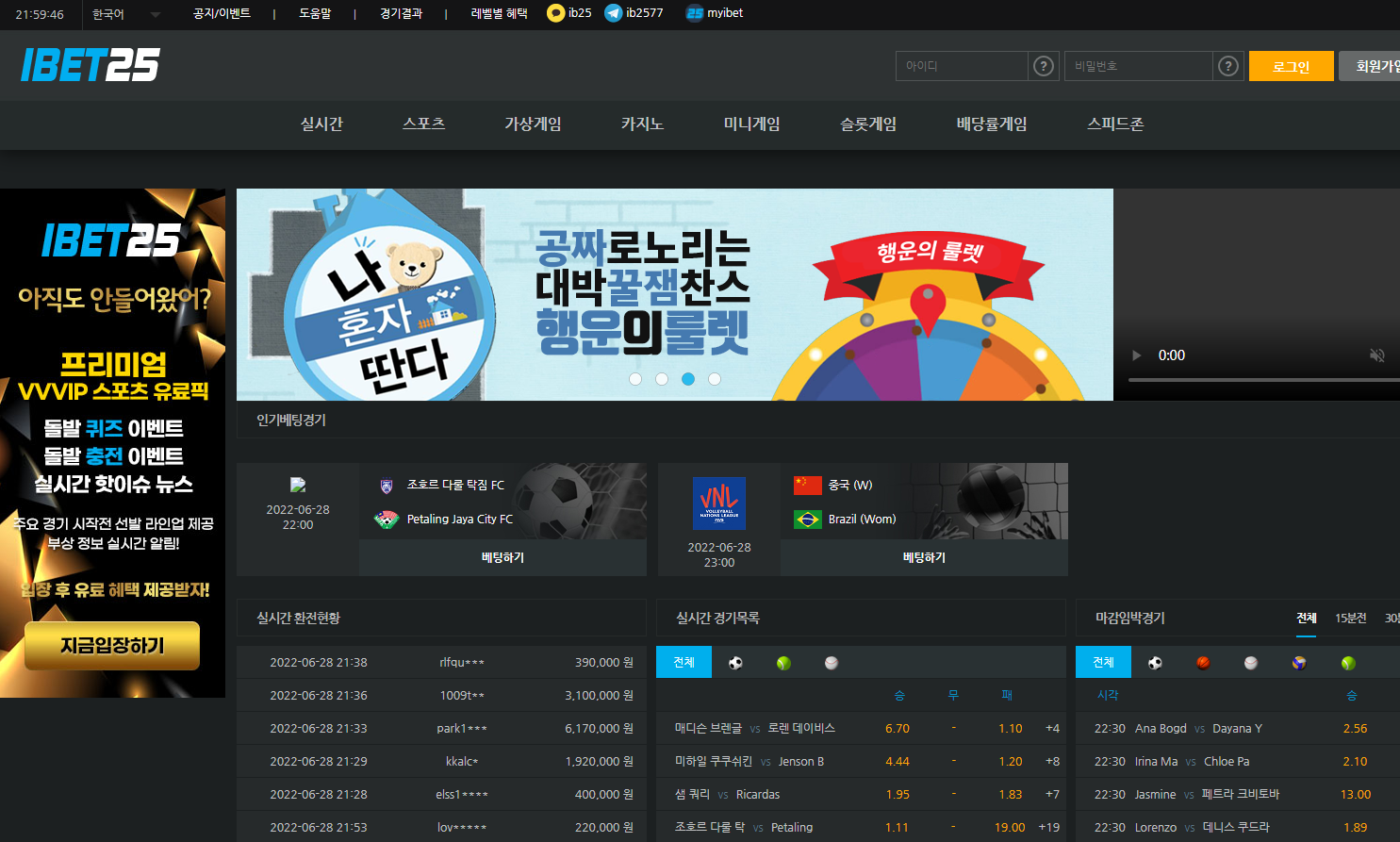Select the second banner carousel dot

click(662, 379)
